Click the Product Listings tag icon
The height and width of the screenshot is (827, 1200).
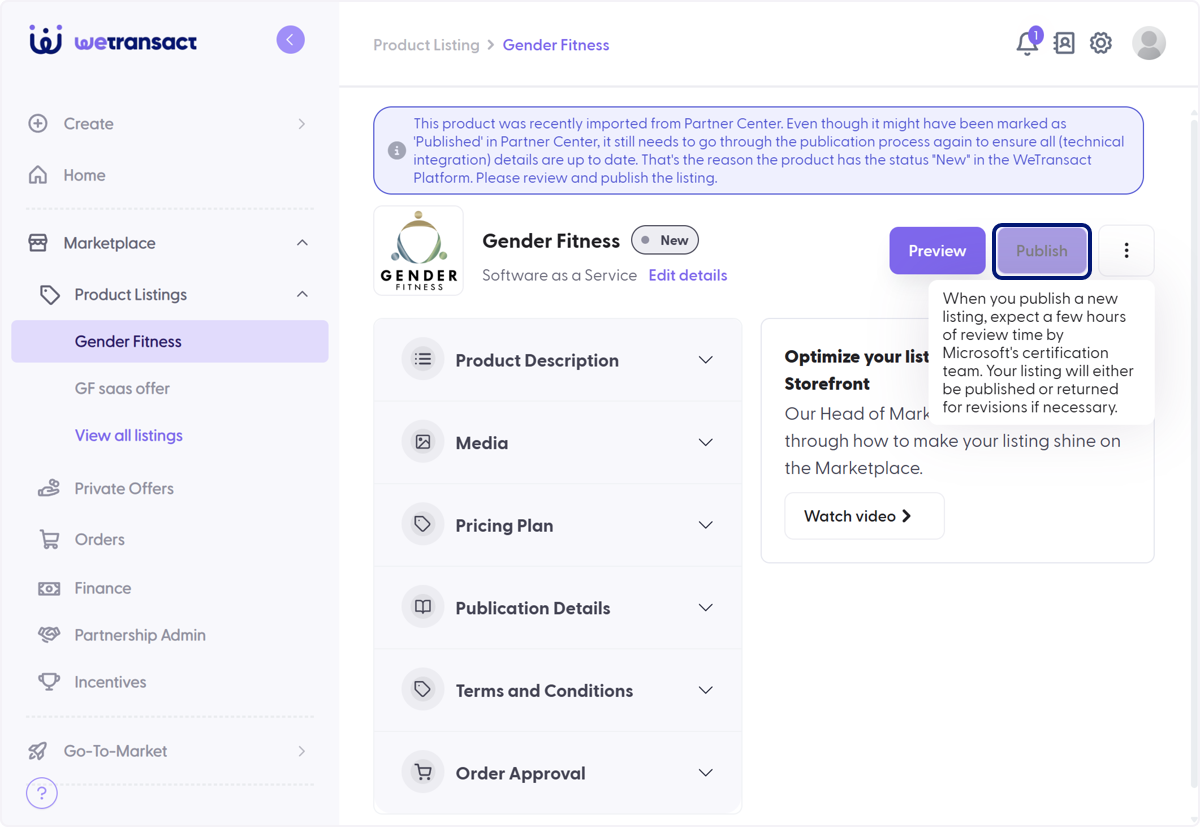(x=49, y=295)
